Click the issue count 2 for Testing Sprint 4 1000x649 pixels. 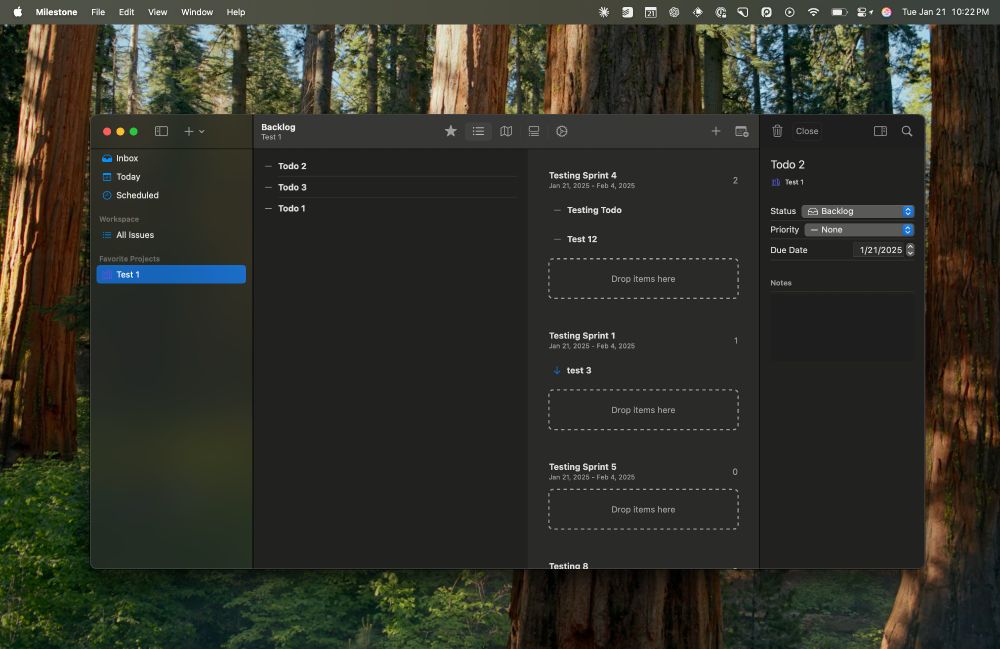pos(735,180)
